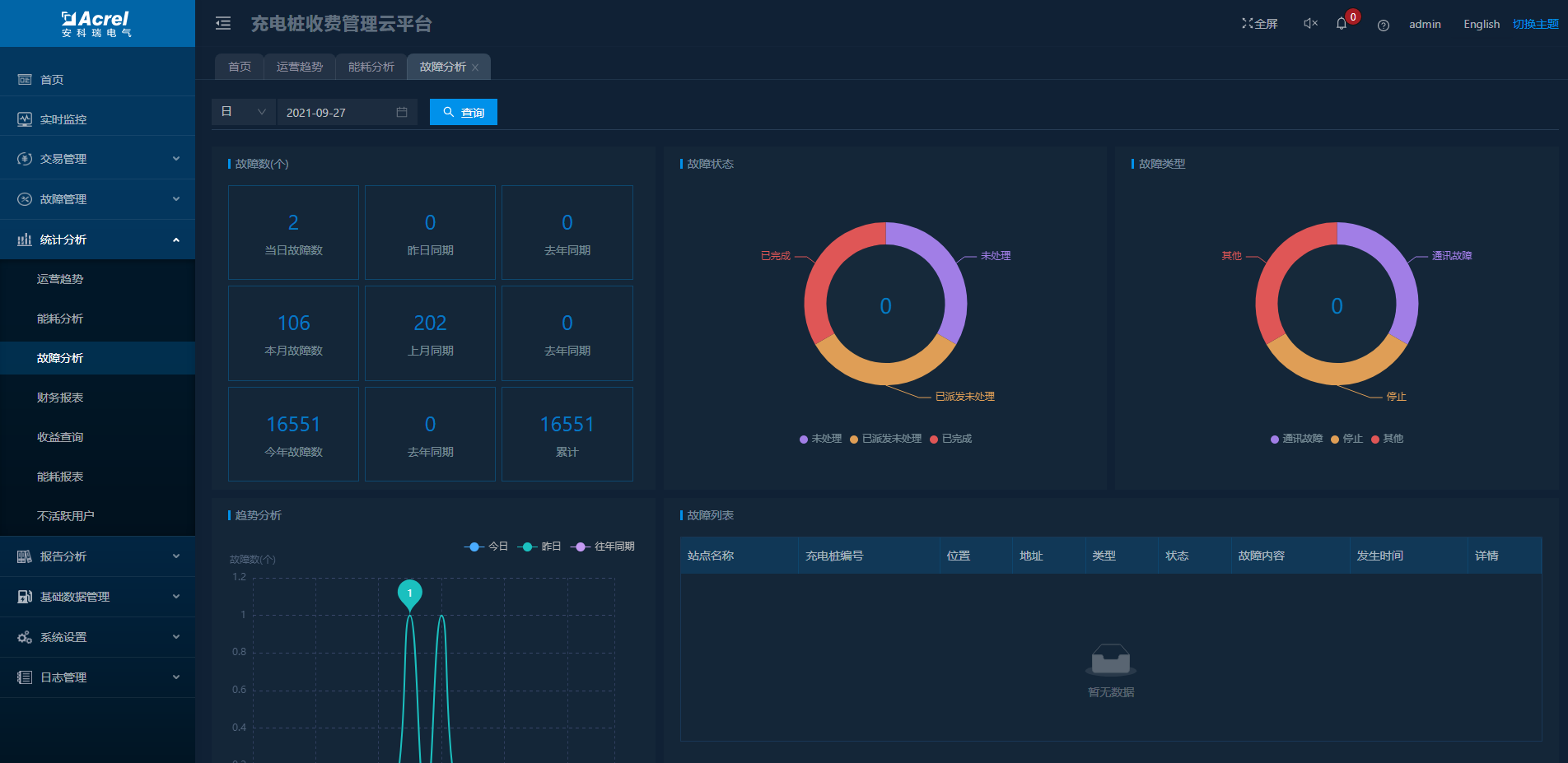Toggle 今日 series in trend chart legend

(x=487, y=547)
